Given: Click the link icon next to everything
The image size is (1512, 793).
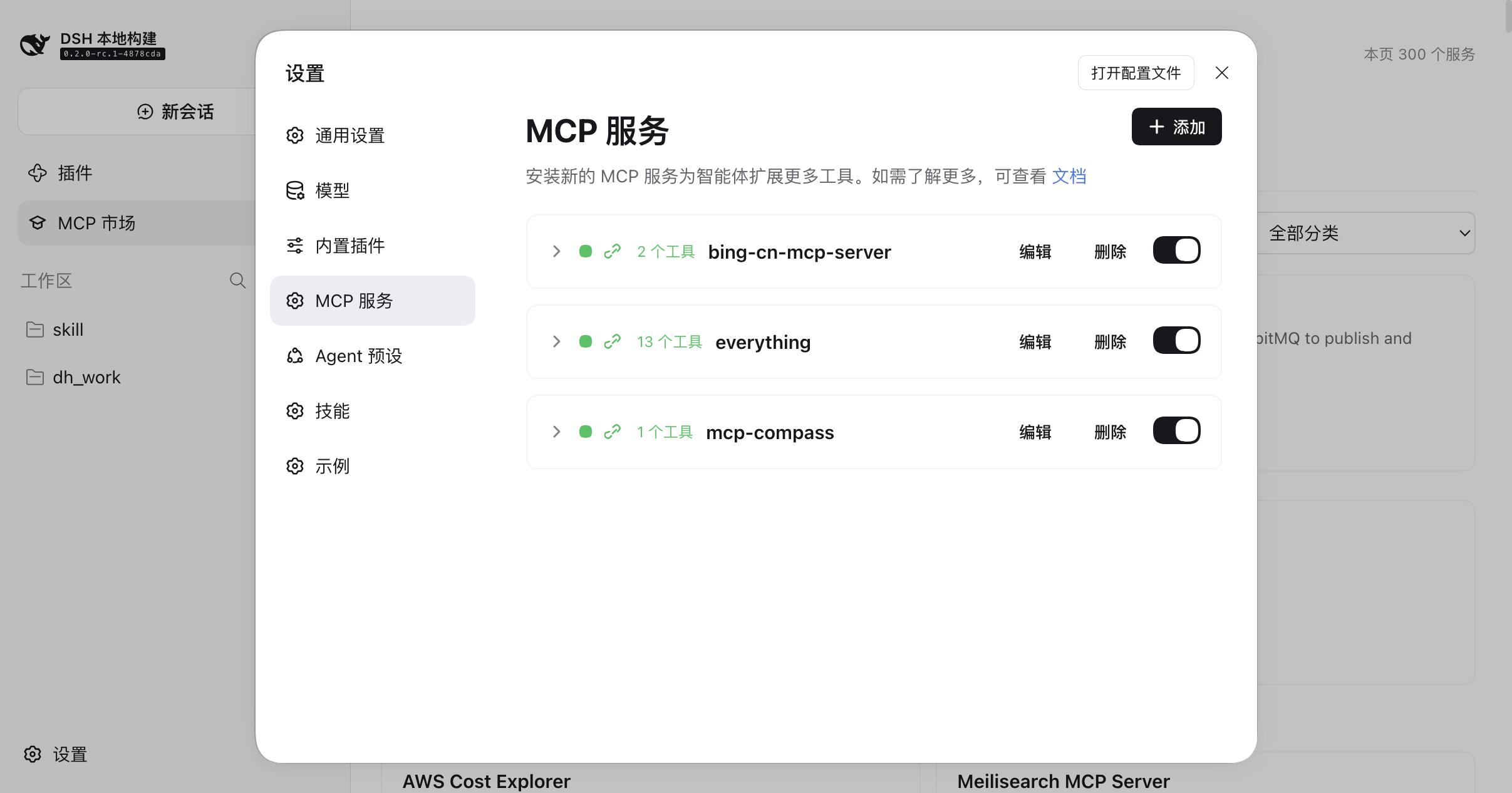Looking at the screenshot, I should click(x=612, y=341).
